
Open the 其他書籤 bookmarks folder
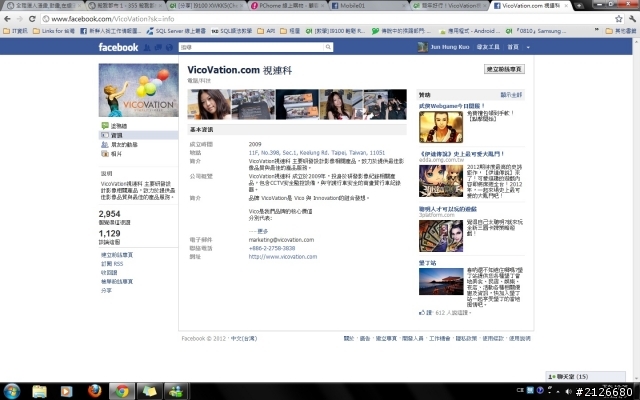[621, 31]
